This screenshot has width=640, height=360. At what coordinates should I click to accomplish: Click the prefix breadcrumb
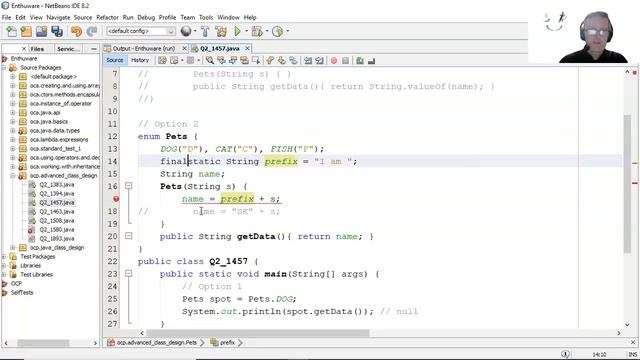click(x=223, y=342)
